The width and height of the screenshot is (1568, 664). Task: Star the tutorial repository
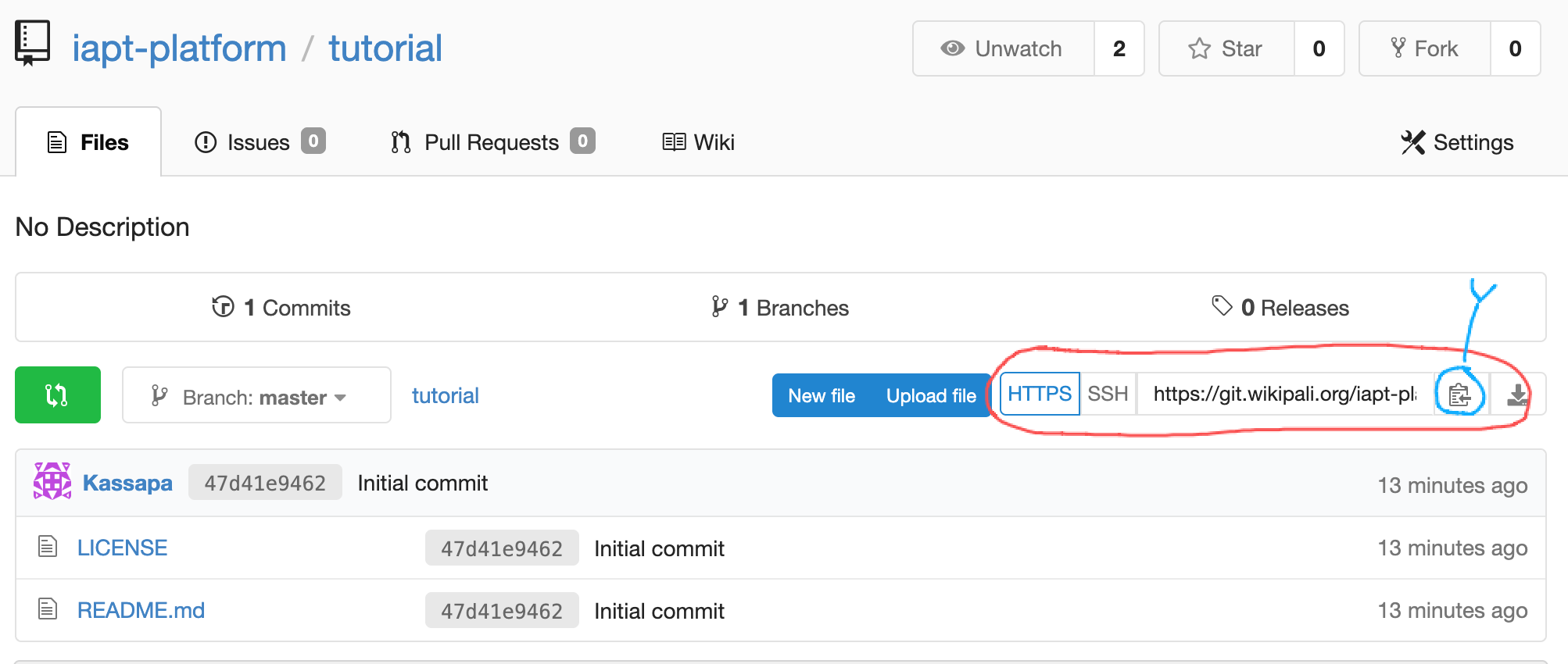click(x=1226, y=48)
